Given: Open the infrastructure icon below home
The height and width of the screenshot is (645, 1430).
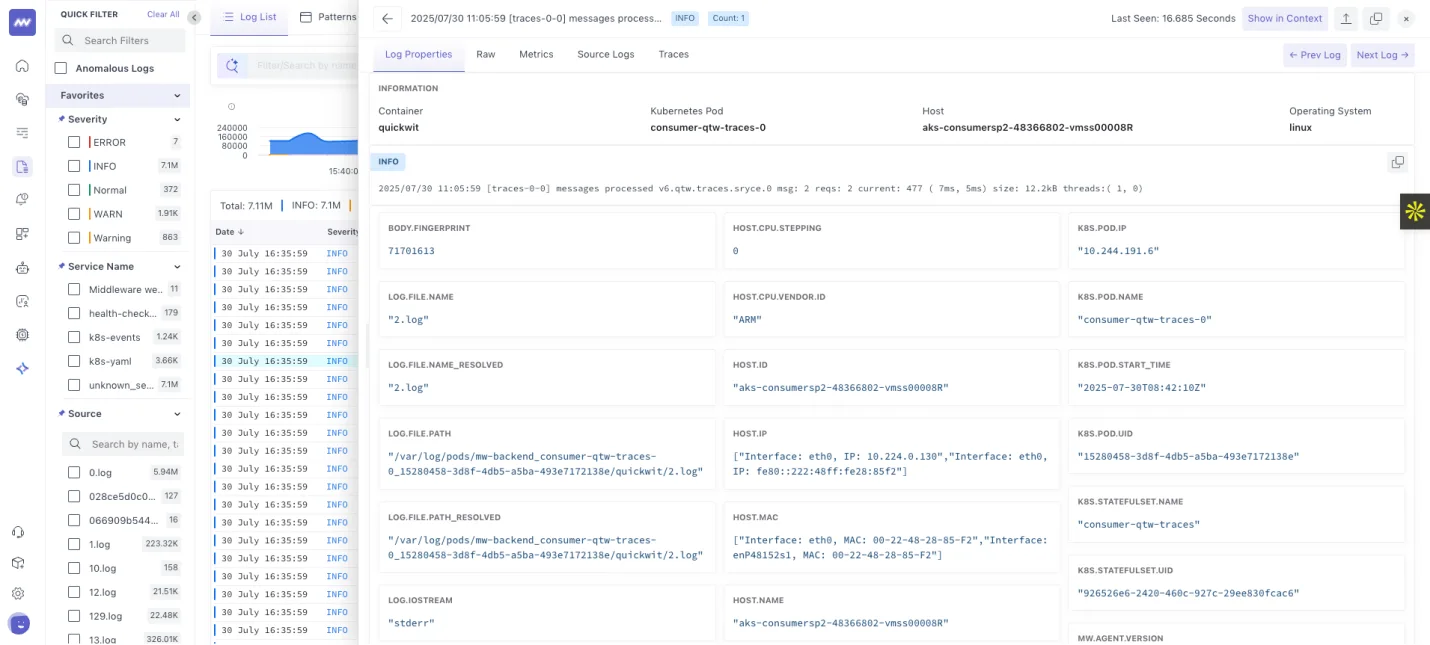Looking at the screenshot, I should (x=22, y=99).
